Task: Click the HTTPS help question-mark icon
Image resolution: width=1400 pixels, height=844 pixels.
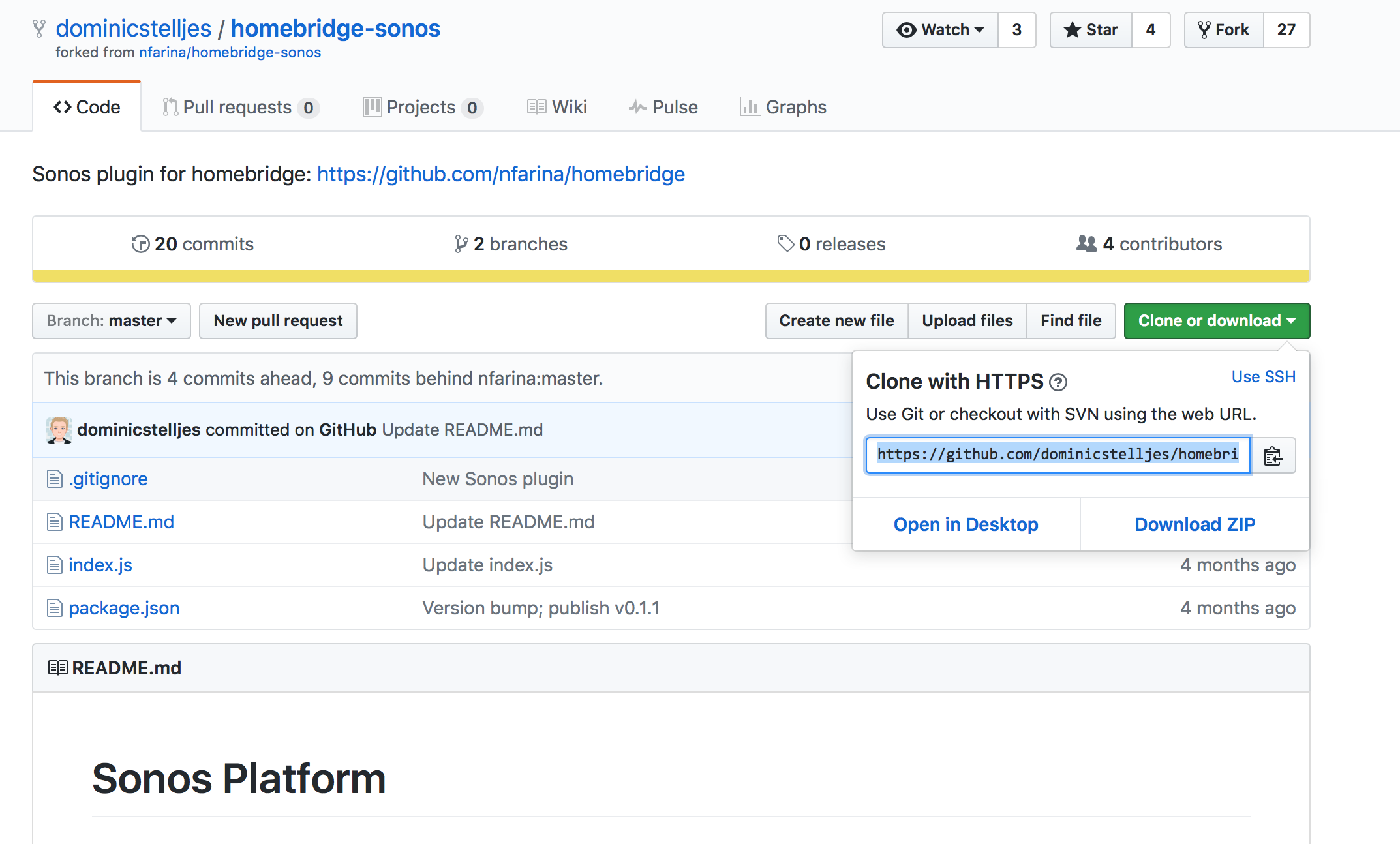Action: coord(1058,382)
